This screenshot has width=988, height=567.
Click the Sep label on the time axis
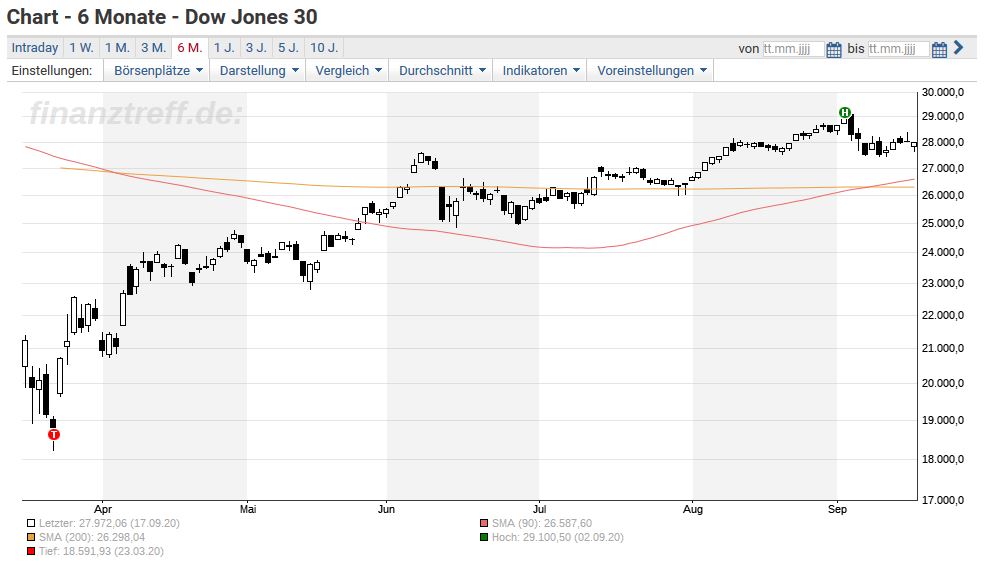[x=837, y=509]
